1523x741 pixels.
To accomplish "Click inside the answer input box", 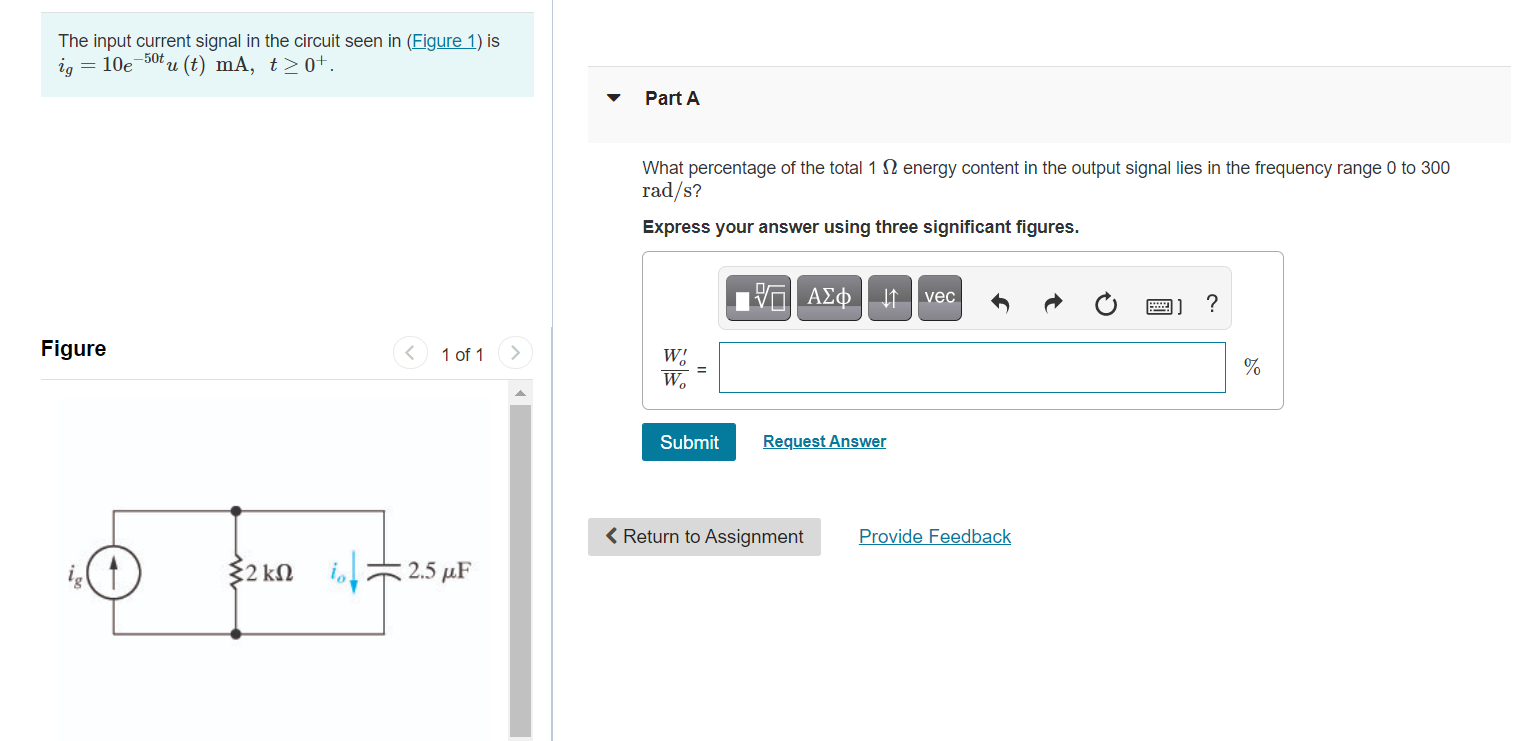I will pos(971,367).
